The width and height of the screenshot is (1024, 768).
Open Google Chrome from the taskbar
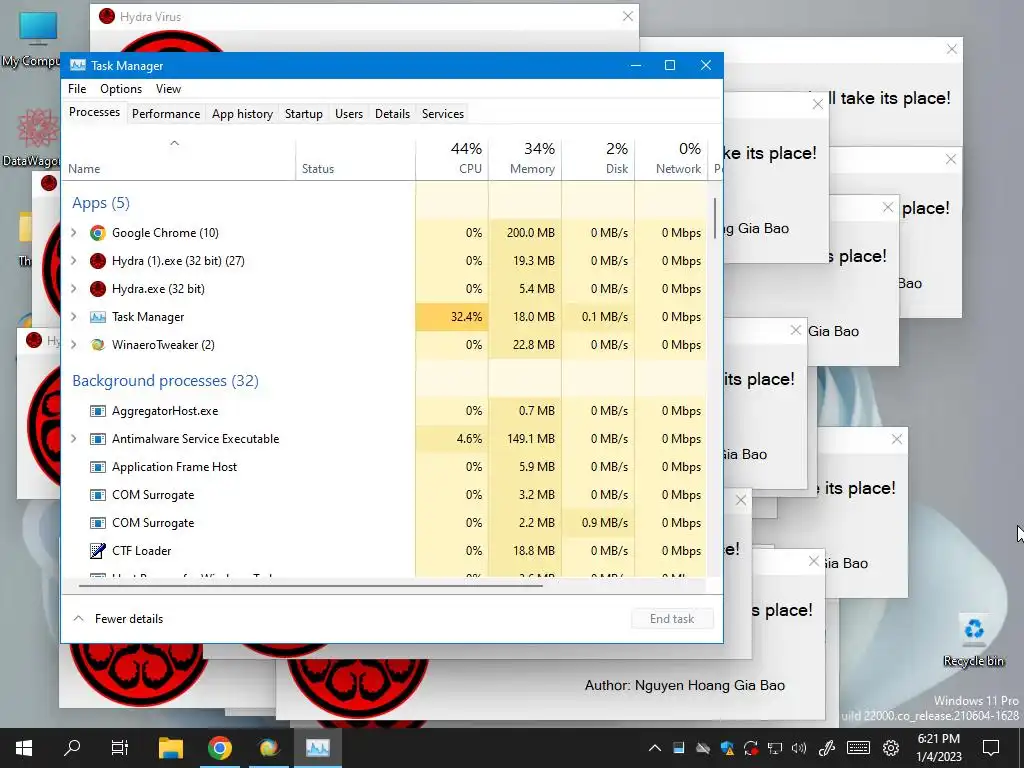220,748
